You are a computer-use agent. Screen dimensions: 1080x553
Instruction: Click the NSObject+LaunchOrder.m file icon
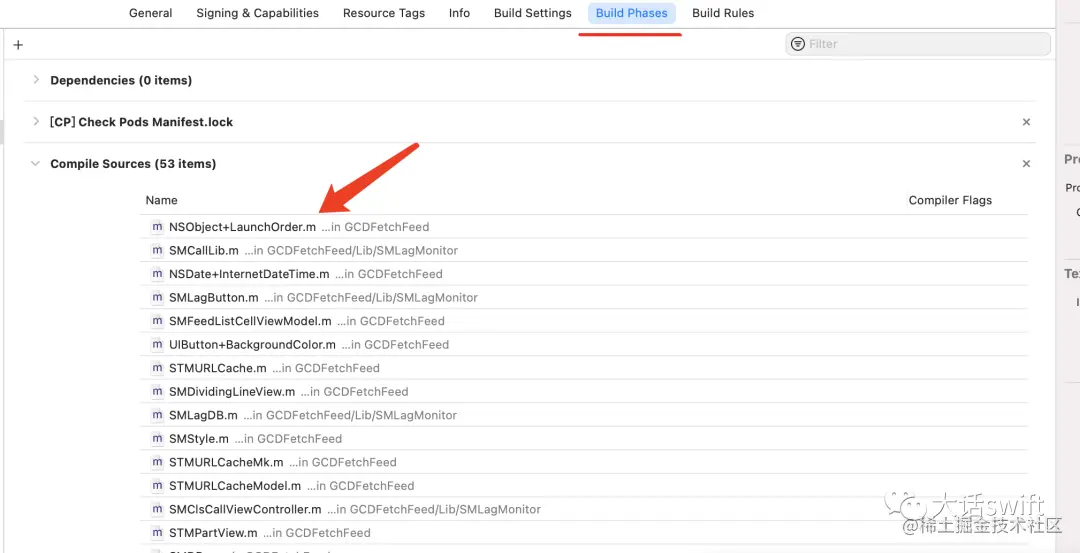157,227
